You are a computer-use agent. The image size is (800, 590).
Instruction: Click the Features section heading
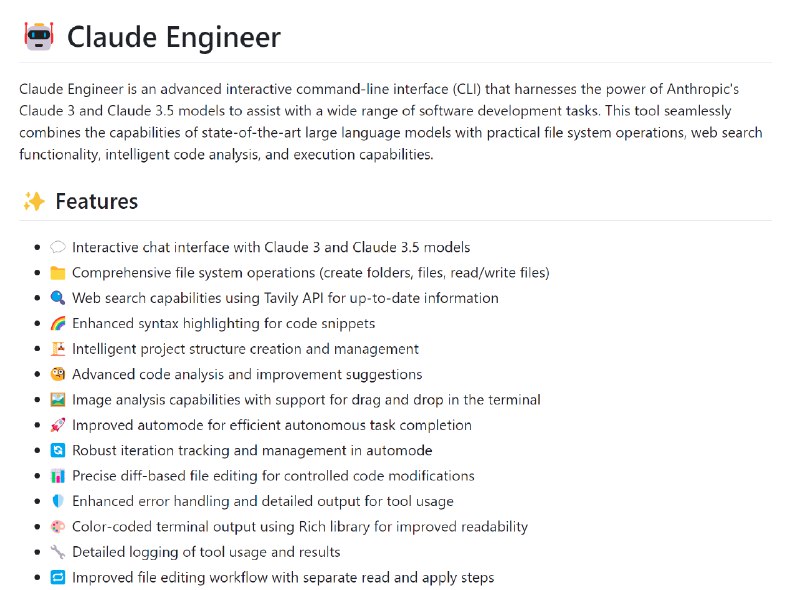click(96, 202)
